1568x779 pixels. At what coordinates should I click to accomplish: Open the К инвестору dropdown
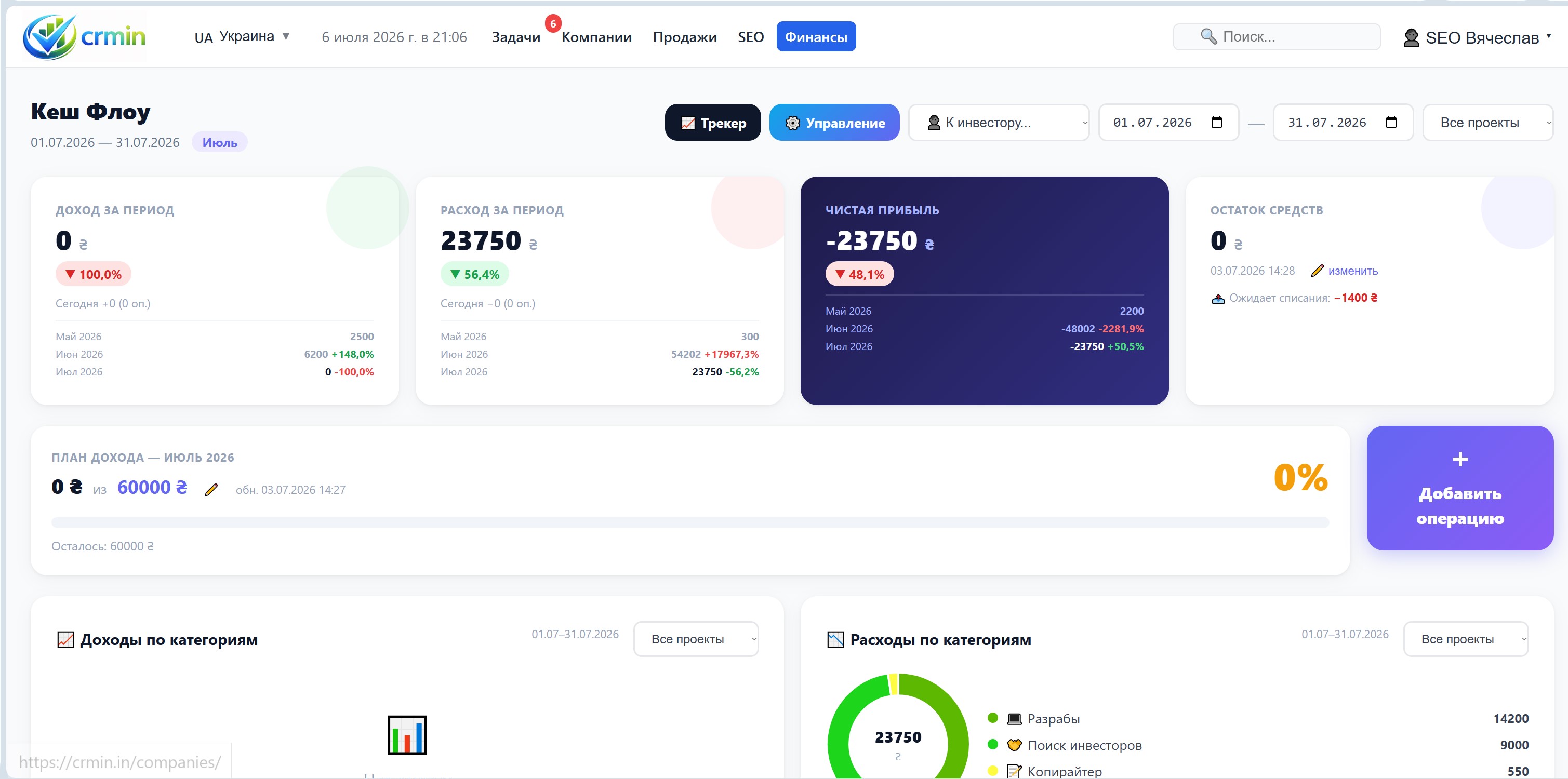[x=998, y=123]
